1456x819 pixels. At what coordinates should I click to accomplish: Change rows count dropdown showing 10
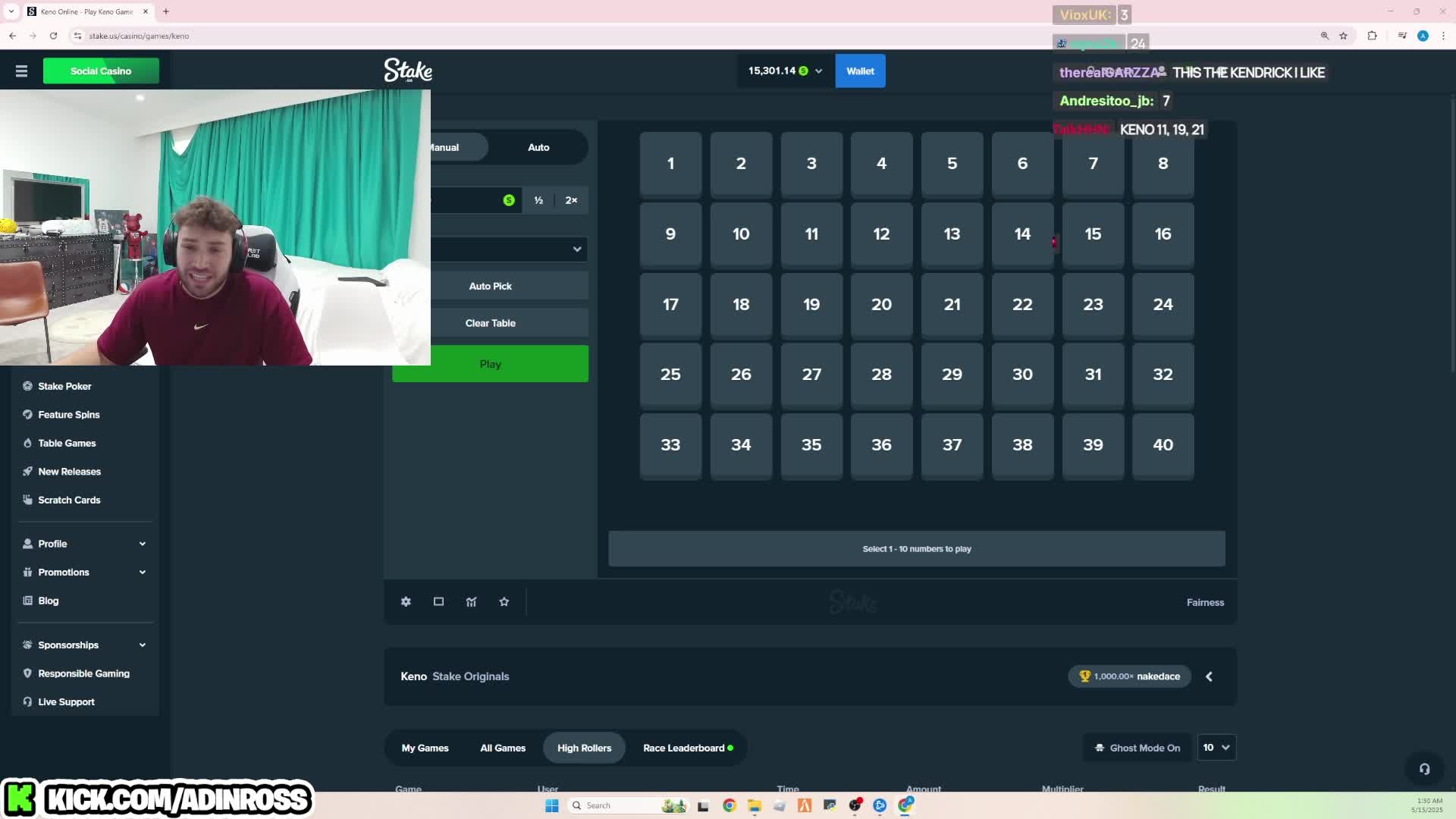(x=1216, y=748)
